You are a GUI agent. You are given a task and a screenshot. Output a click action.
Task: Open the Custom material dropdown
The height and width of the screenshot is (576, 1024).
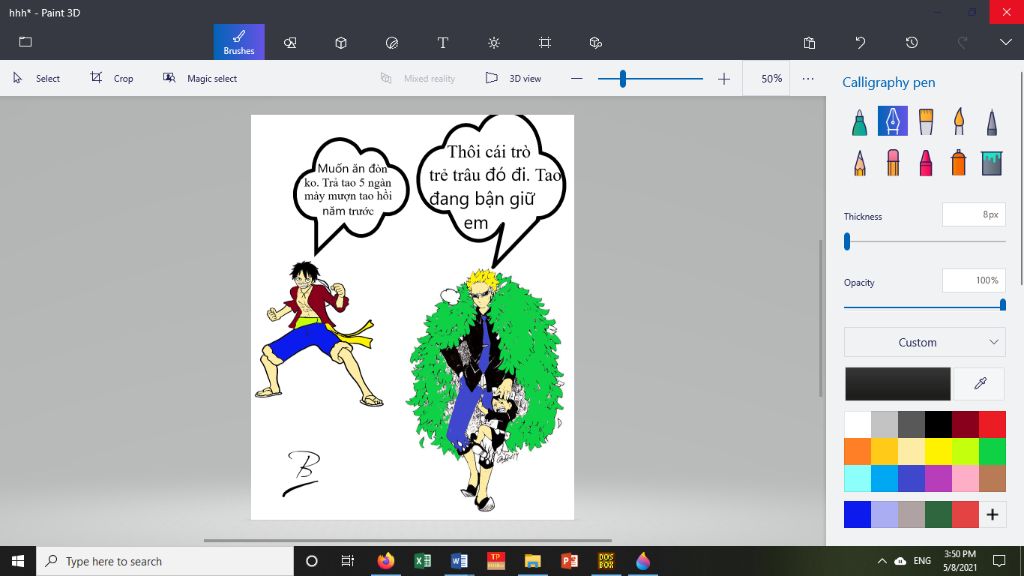click(924, 342)
